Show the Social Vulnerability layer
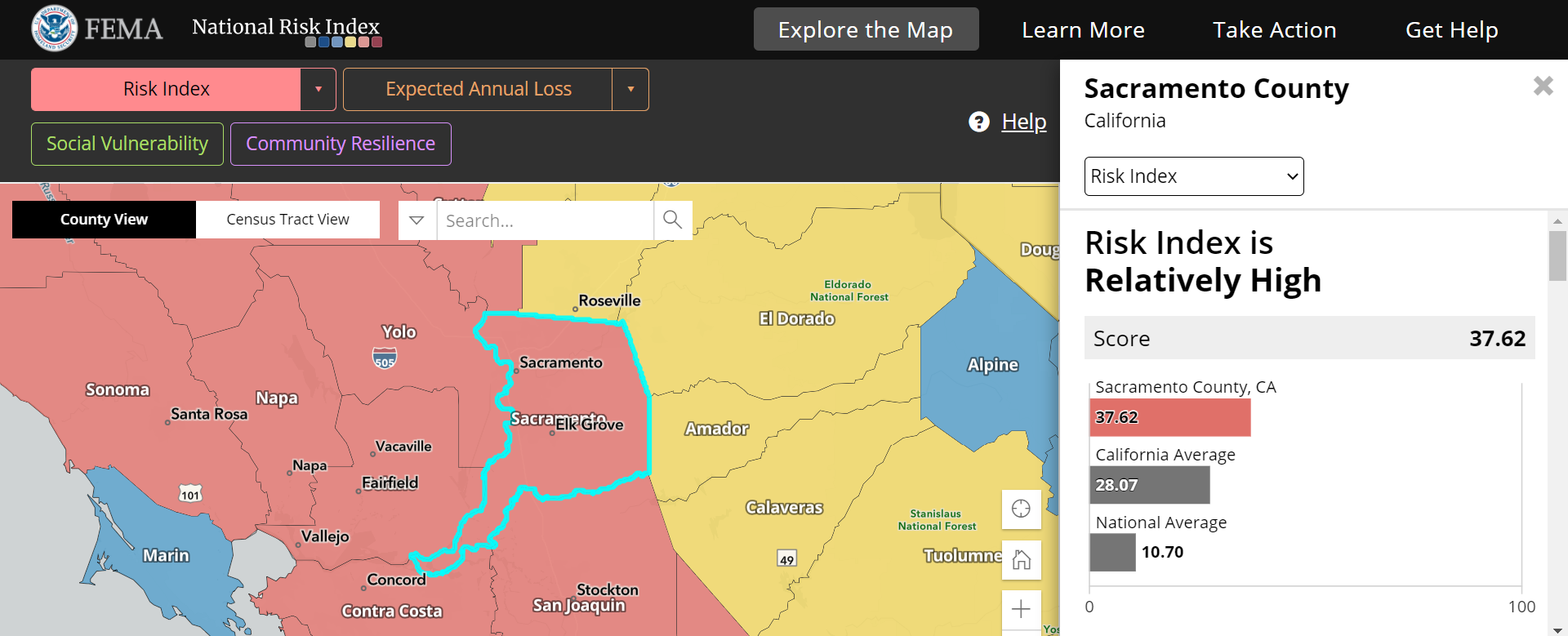 click(127, 144)
